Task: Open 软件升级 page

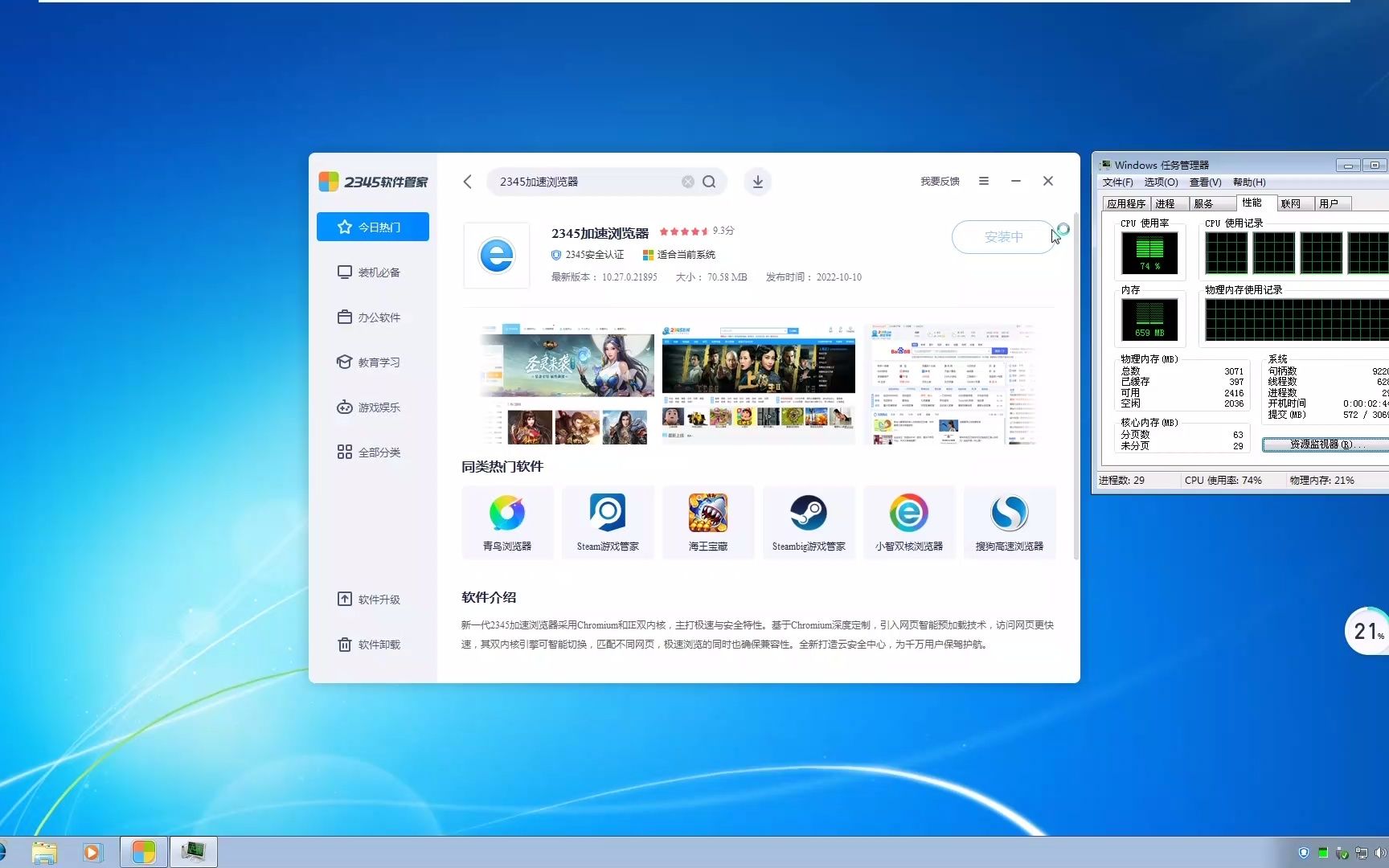Action: point(373,600)
